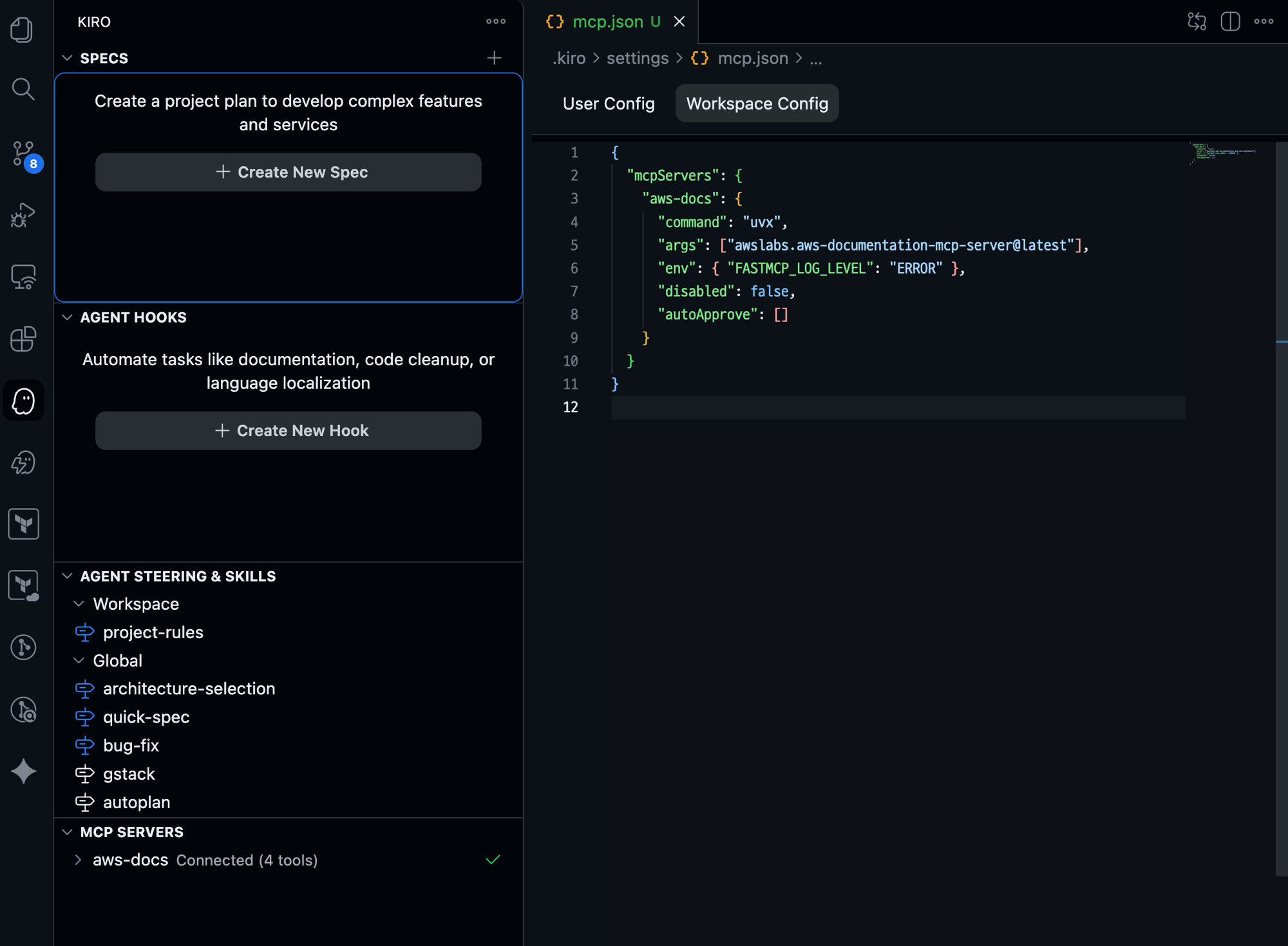Screen dimensions: 1288x946
Task: Open the Explorer files icon
Action: tap(23, 29)
